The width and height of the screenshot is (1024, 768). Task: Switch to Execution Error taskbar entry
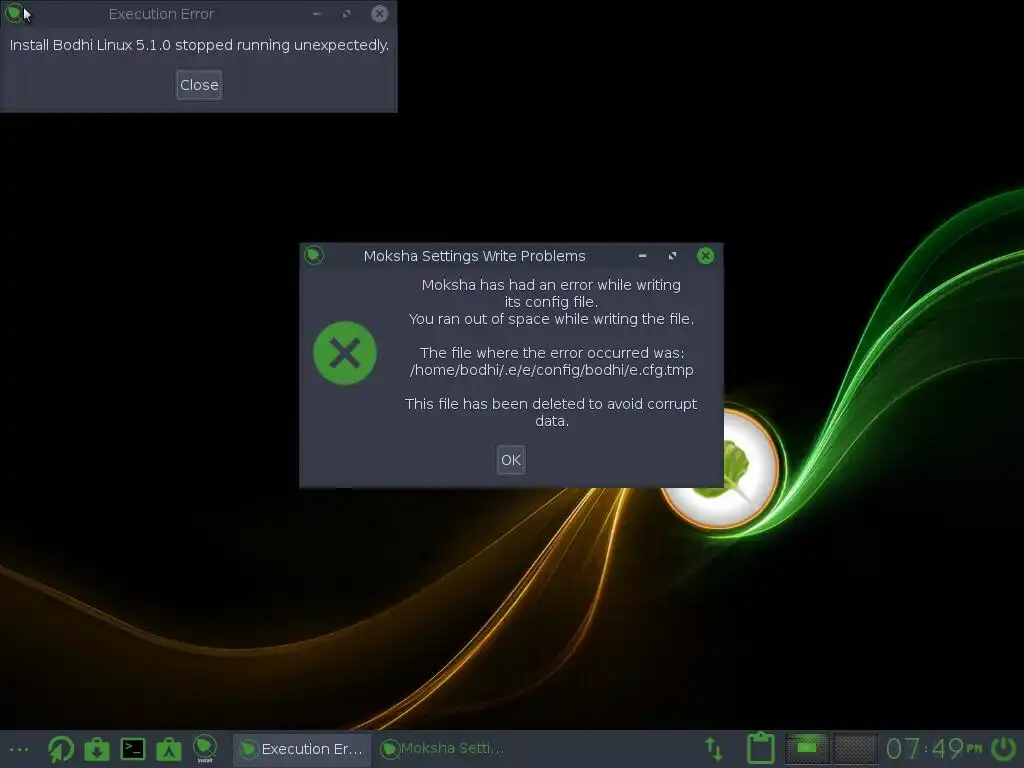pyautogui.click(x=302, y=749)
